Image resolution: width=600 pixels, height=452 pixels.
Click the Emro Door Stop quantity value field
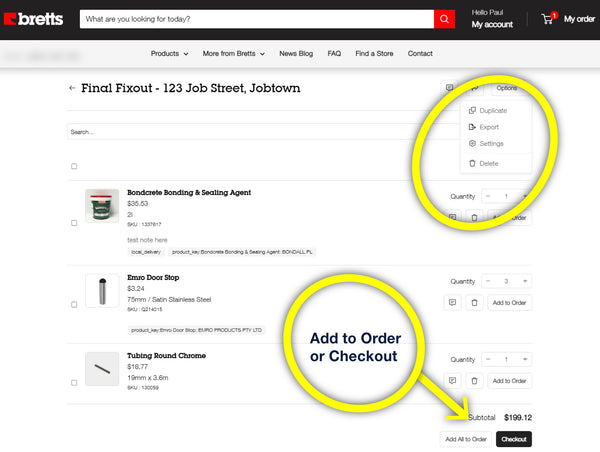click(506, 281)
